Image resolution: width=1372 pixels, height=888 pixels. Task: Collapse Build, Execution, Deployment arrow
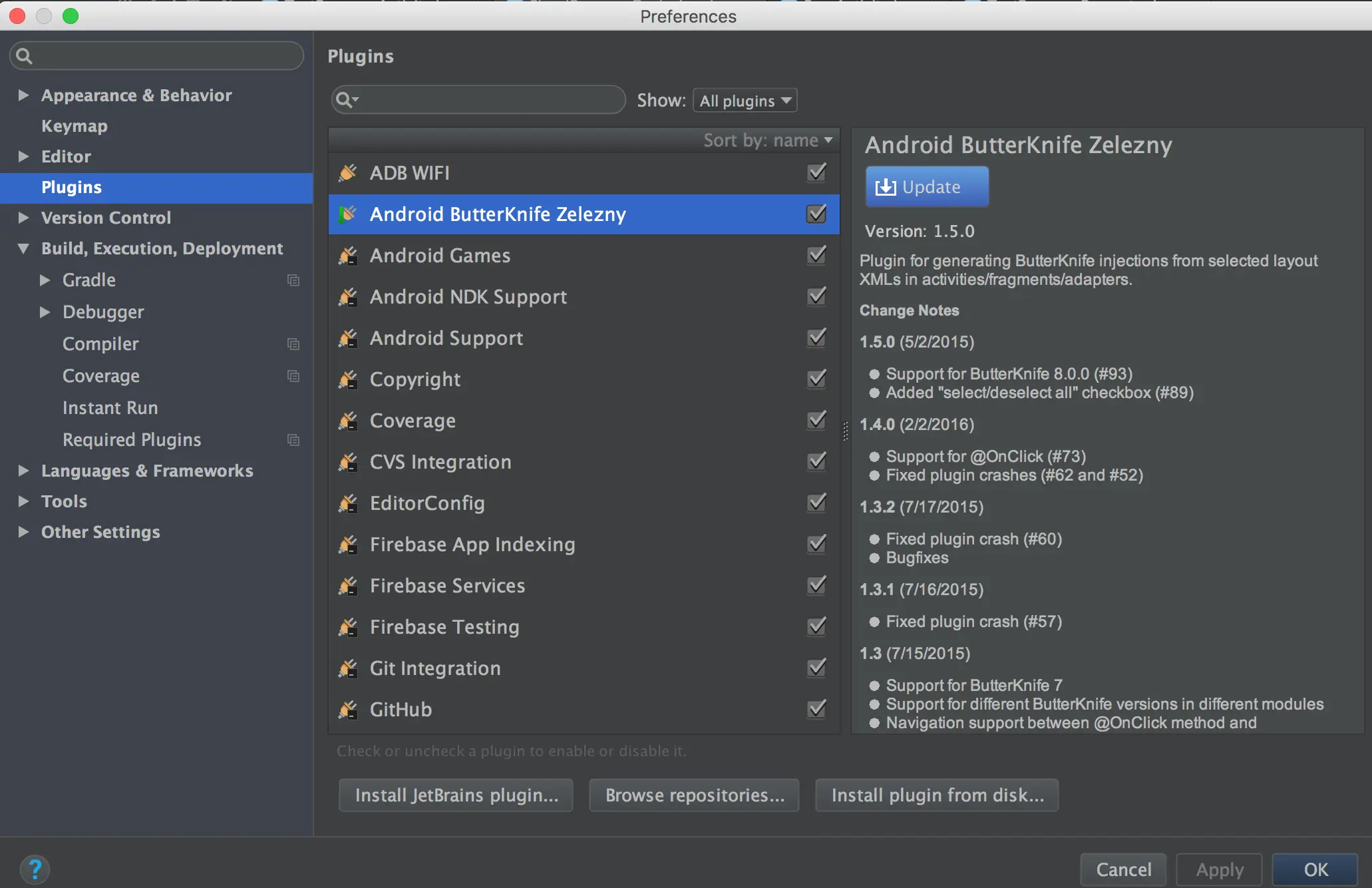(x=23, y=248)
